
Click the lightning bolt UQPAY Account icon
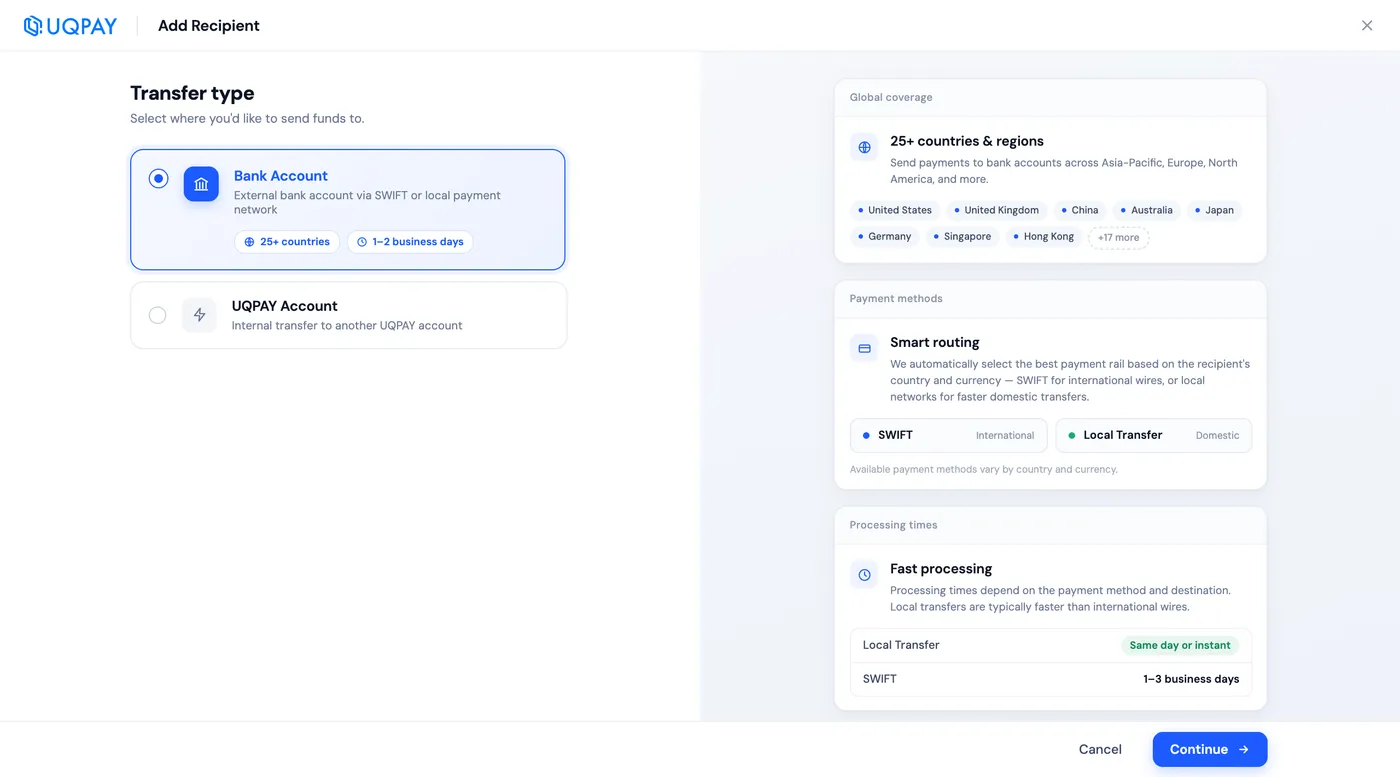[x=199, y=315]
